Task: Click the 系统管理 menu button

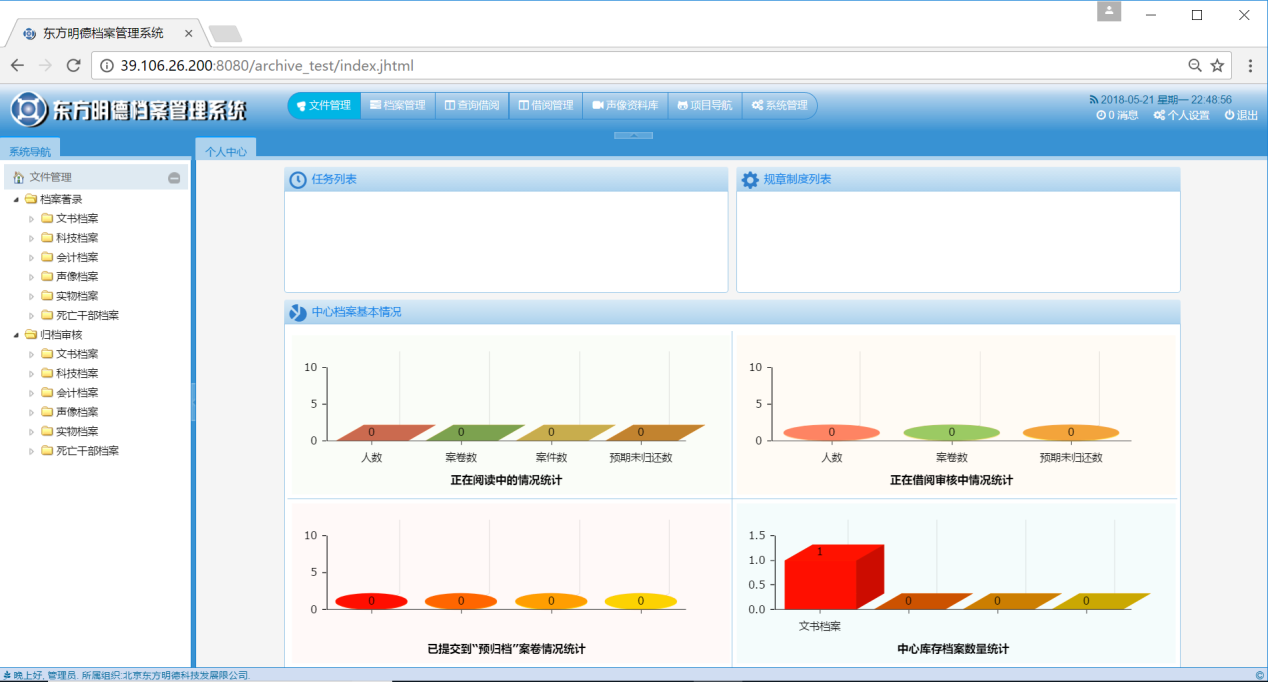Action: pos(780,105)
